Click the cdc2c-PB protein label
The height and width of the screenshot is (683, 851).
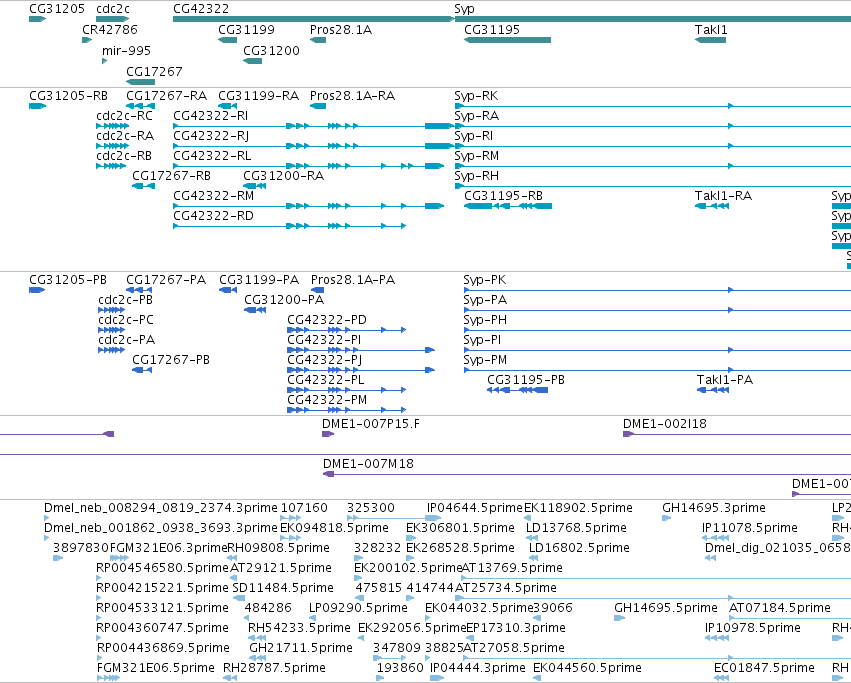point(125,300)
